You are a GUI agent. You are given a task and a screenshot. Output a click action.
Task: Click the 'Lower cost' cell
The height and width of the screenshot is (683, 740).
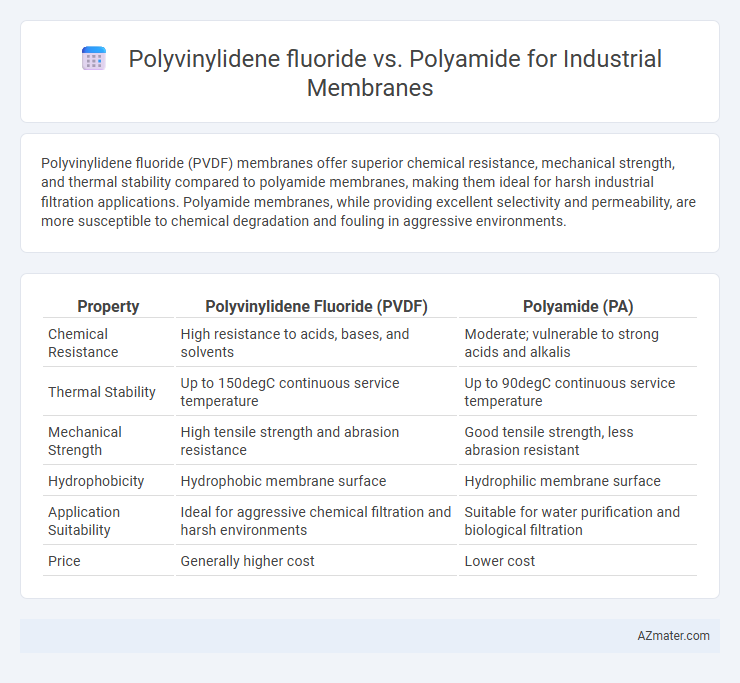[578, 561]
